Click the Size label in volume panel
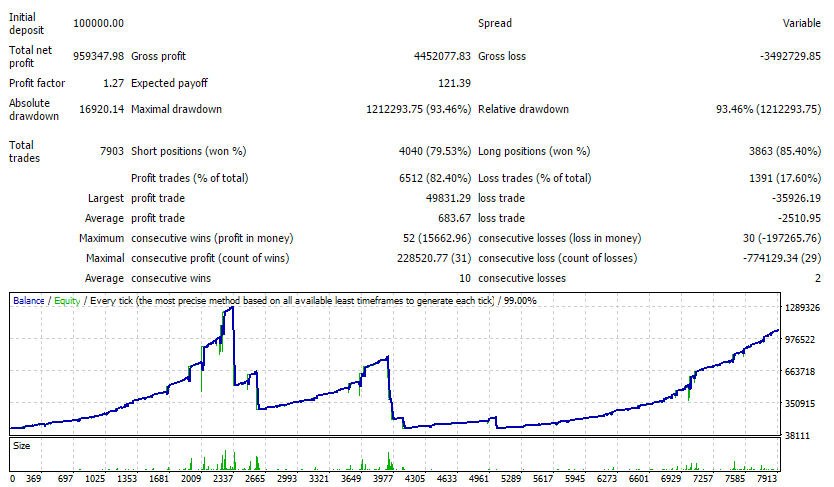834x487 pixels. point(21,446)
